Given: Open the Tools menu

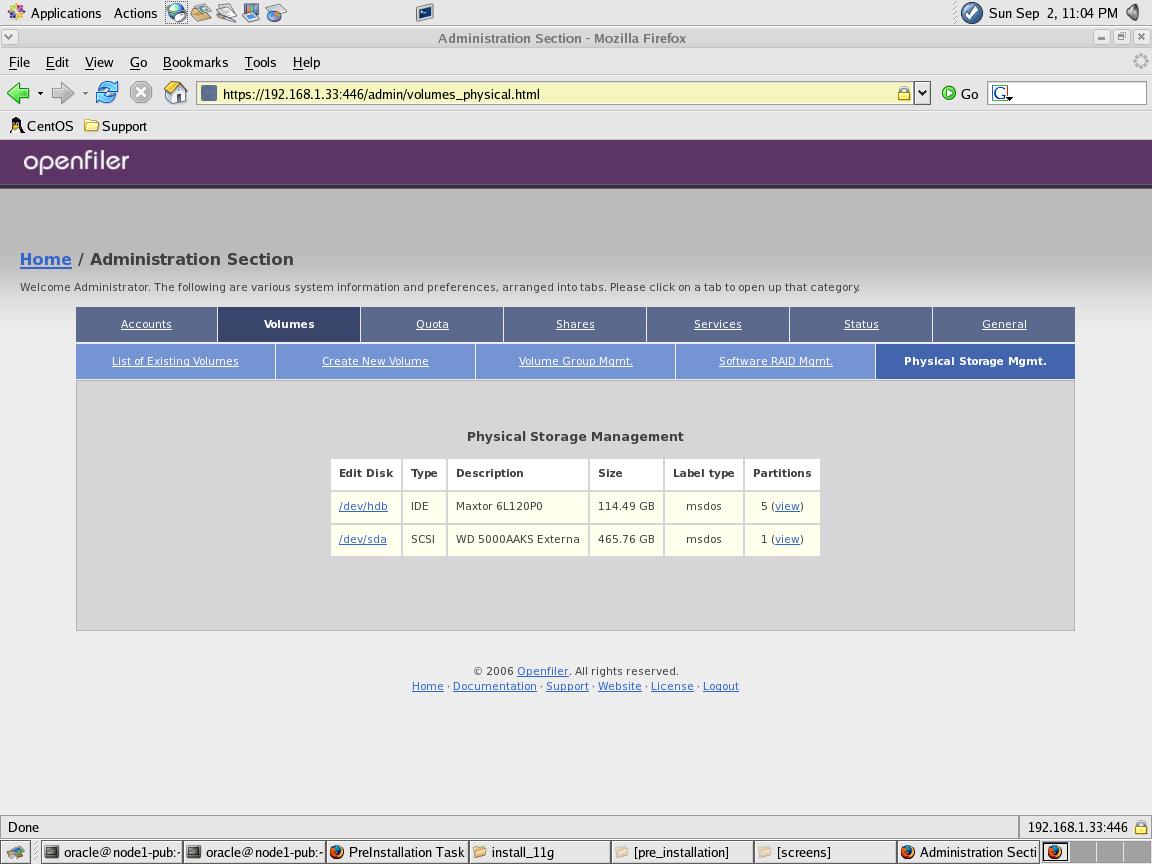Looking at the screenshot, I should coord(260,62).
